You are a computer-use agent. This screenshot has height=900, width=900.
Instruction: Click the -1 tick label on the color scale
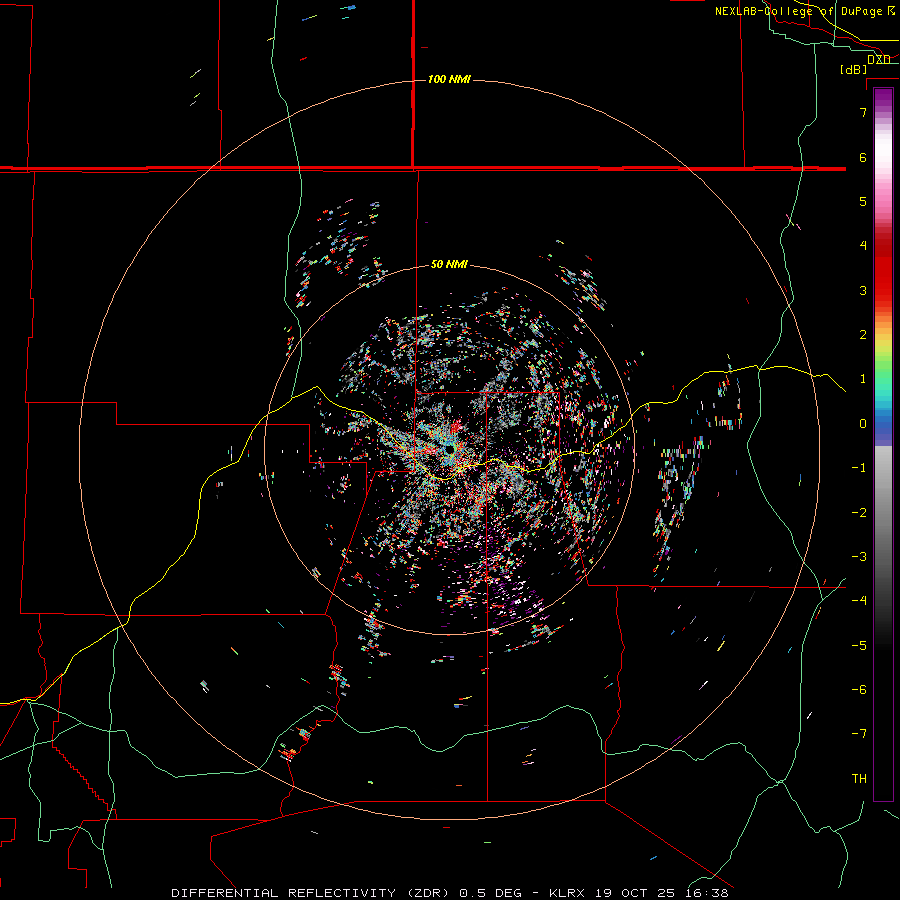859,468
